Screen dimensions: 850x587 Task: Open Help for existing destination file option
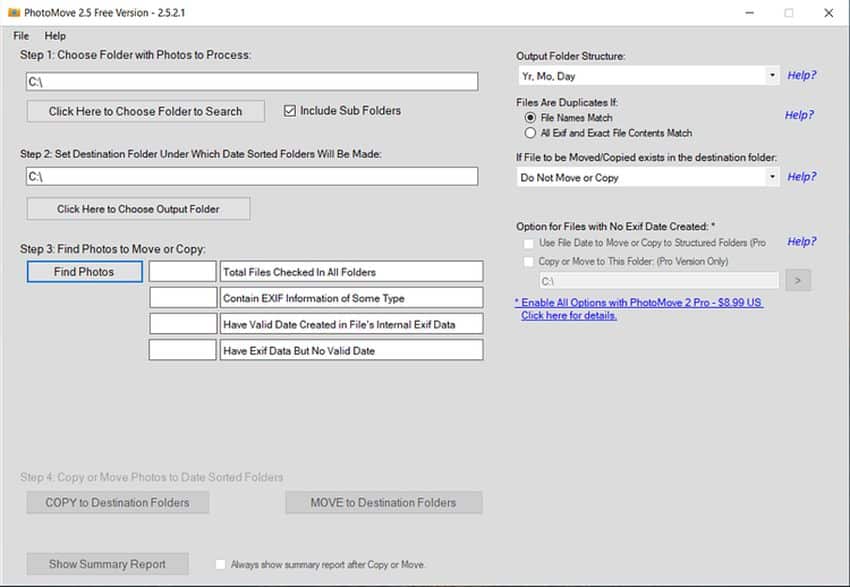click(x=802, y=177)
